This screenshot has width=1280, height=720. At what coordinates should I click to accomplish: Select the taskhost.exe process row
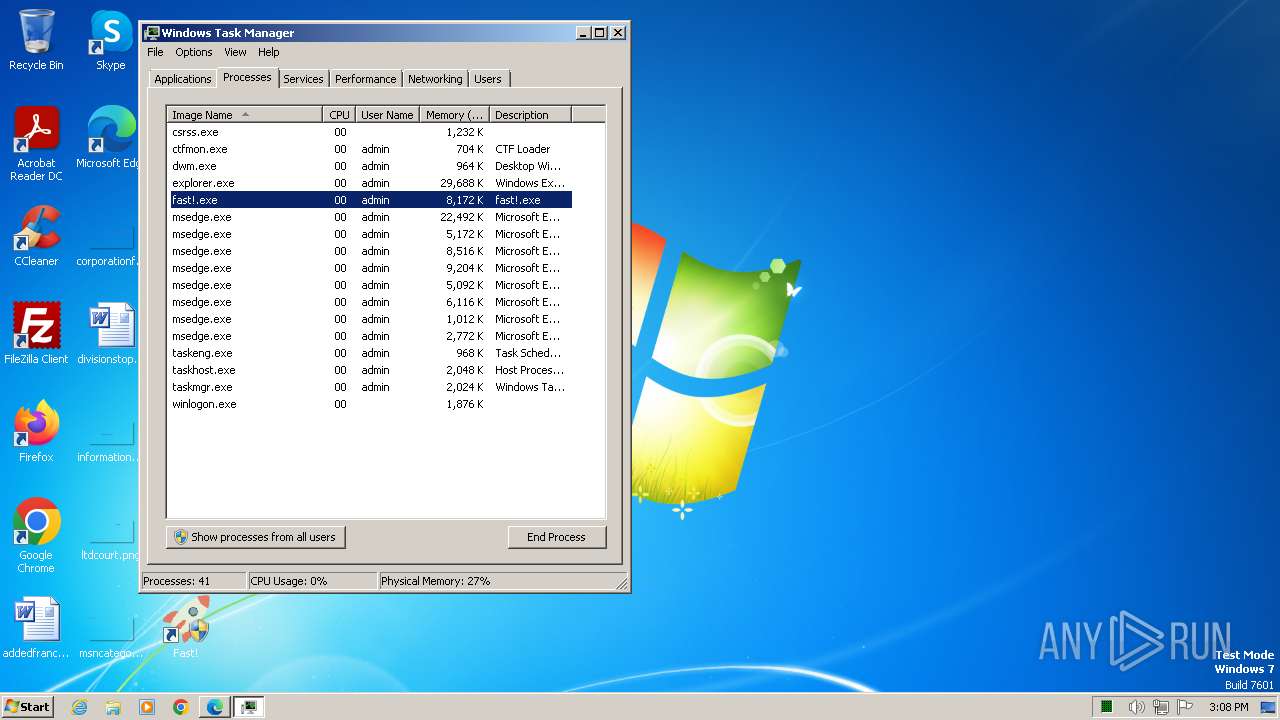(x=371, y=370)
